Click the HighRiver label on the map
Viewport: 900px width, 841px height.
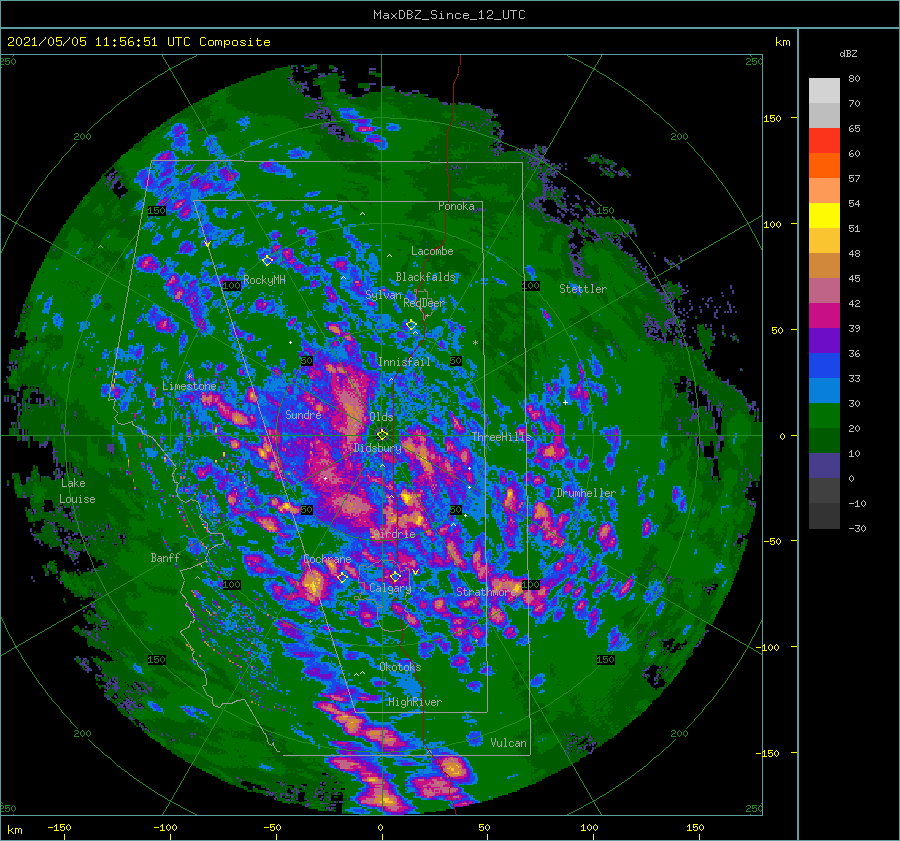[415, 702]
